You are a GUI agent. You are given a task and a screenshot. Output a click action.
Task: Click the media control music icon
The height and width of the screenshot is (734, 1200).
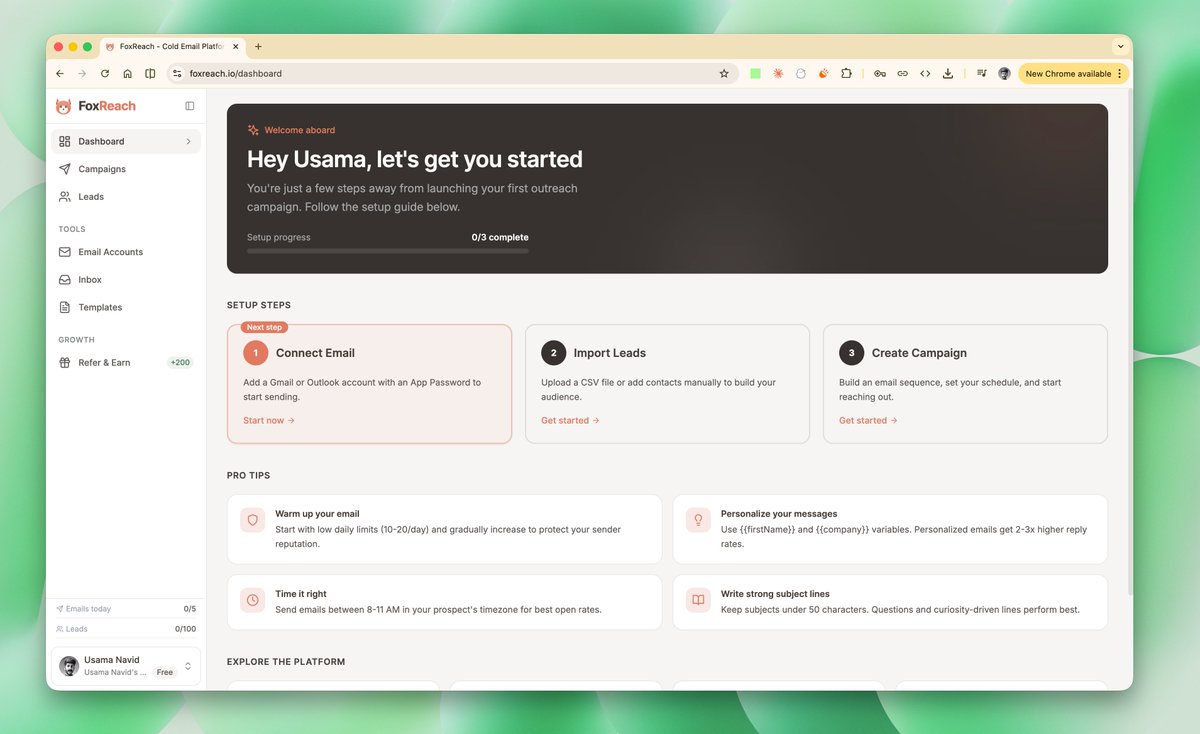click(x=981, y=74)
